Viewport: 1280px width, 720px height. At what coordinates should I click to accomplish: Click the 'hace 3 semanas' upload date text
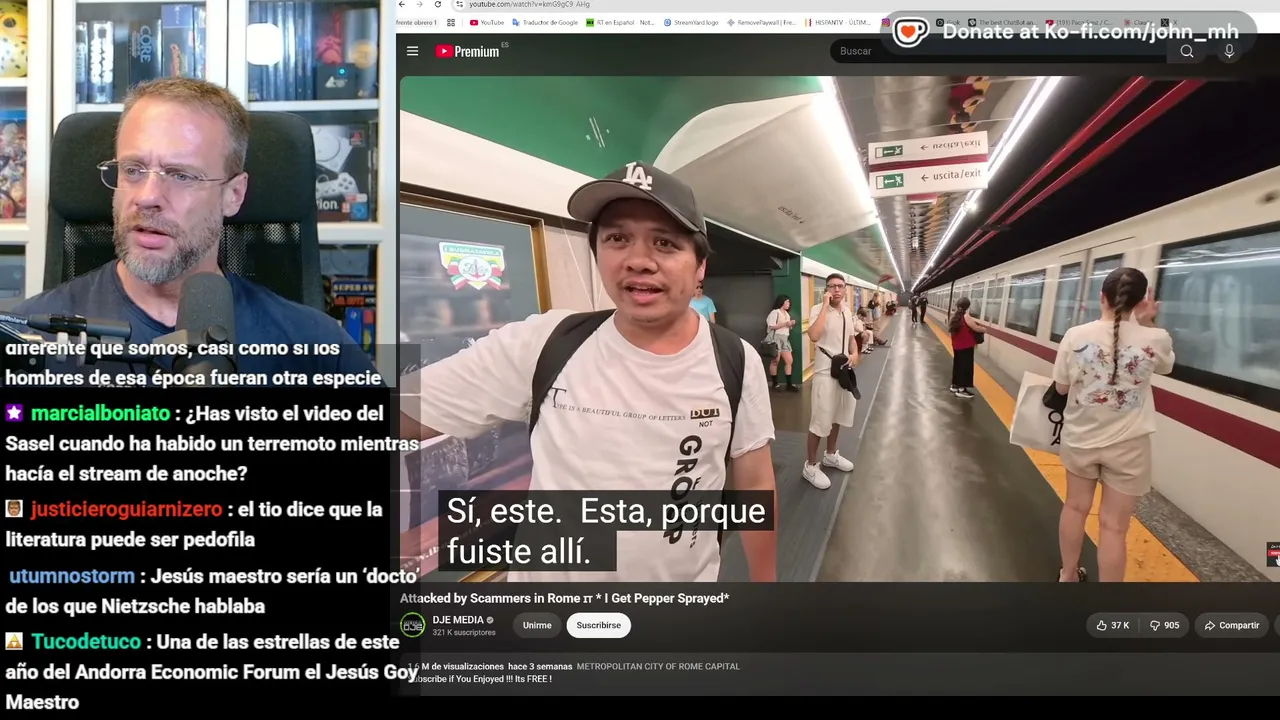540,666
